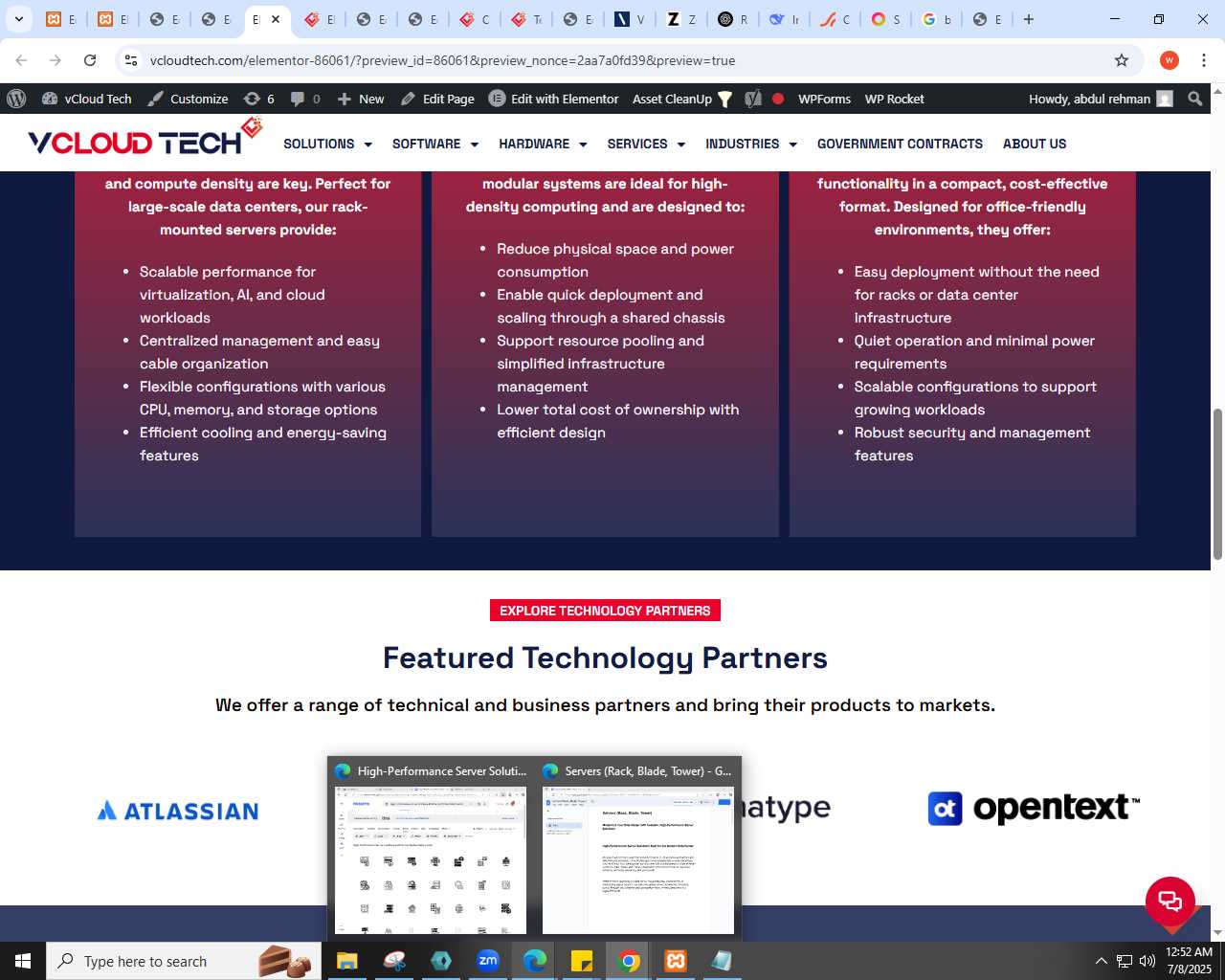Reload the page
The width and height of the screenshot is (1225, 980).
pyautogui.click(x=90, y=60)
